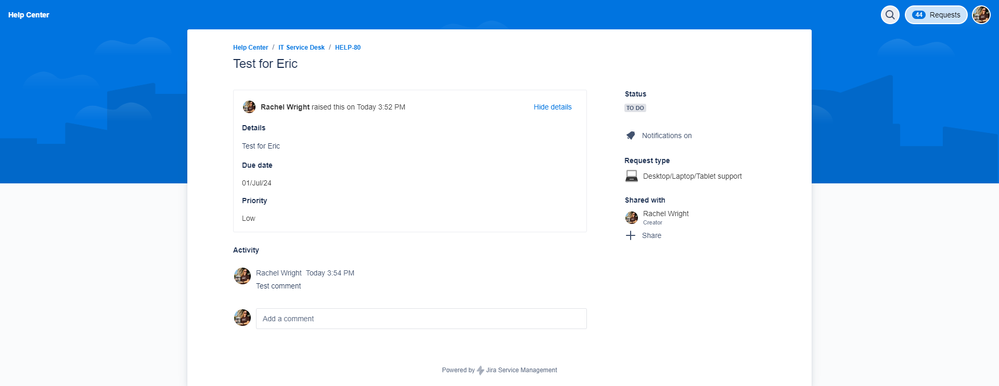The height and width of the screenshot is (386, 999).
Task: Click the comment author's avatar in Activity
Action: point(242,276)
